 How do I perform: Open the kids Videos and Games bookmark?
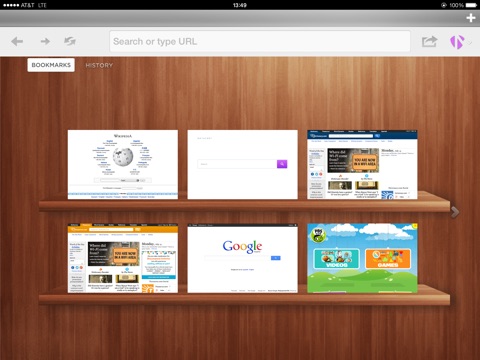pos(362,258)
